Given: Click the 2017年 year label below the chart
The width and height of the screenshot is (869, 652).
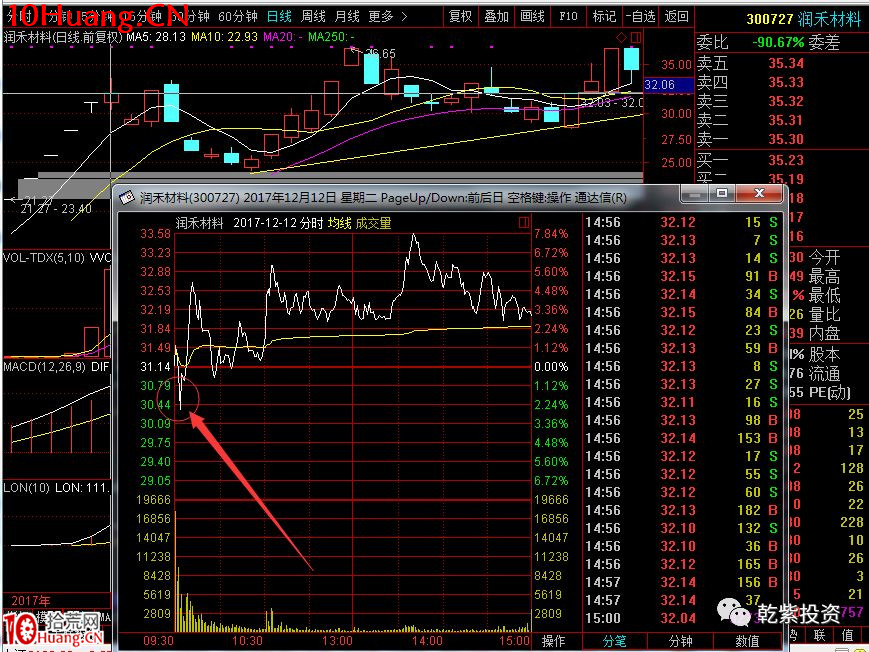Looking at the screenshot, I should pyautogui.click(x=30, y=600).
